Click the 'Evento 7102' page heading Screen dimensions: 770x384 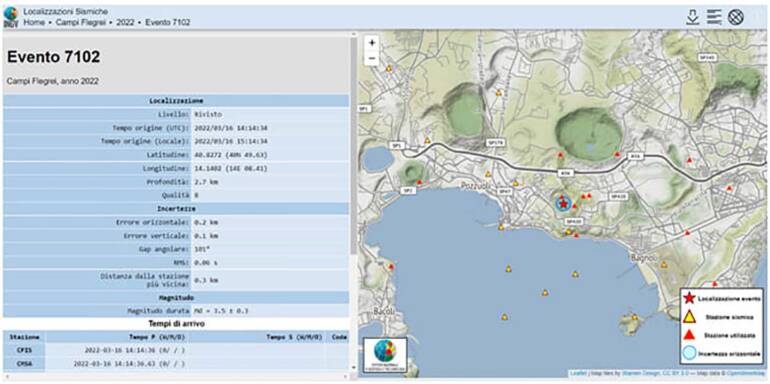pos(54,57)
